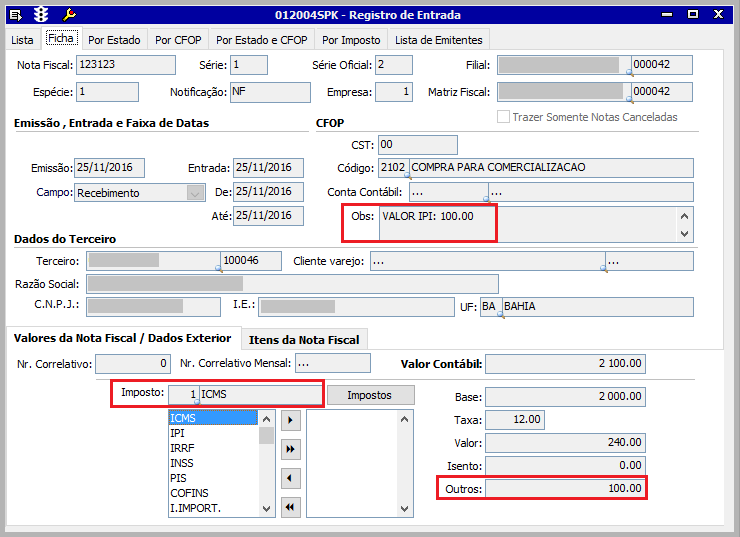Select Valores da Nota Fiscal / Dados Exterior tab
Image resolution: width=740 pixels, height=537 pixels.
(123, 338)
